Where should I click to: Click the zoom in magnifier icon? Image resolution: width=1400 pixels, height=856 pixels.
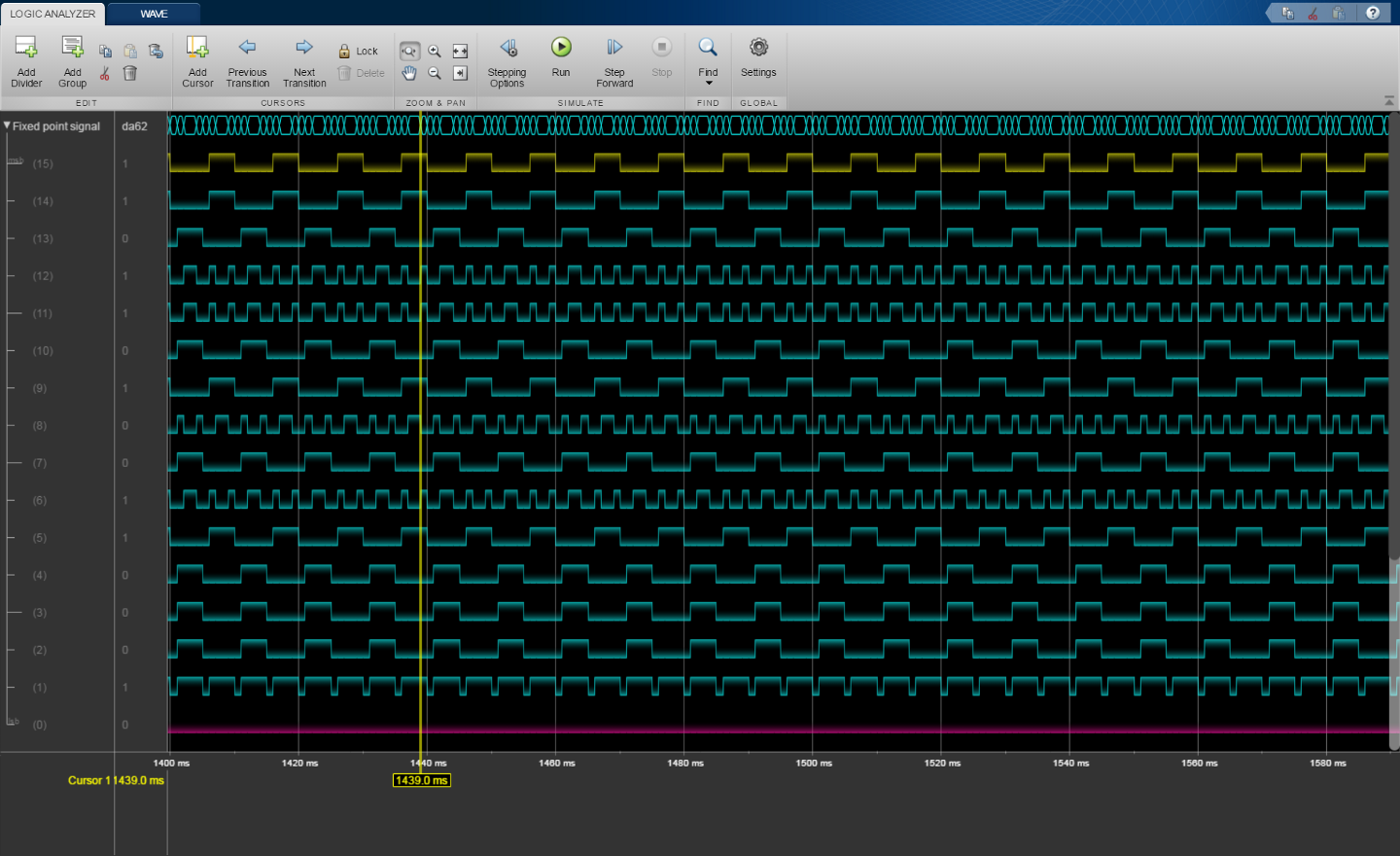click(435, 52)
